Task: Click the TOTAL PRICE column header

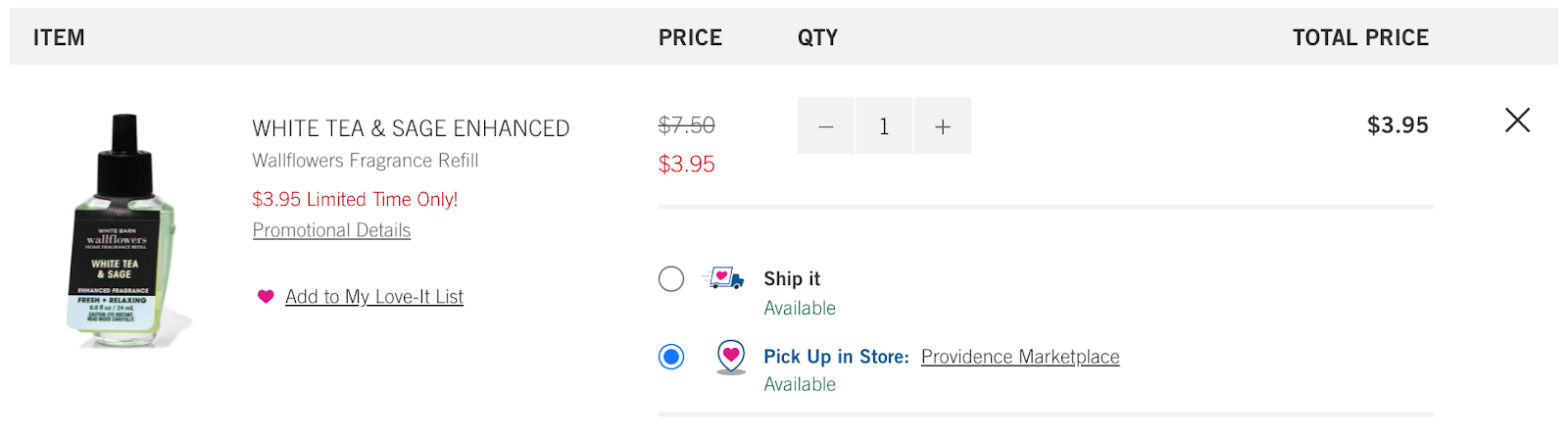Action: click(x=1360, y=37)
